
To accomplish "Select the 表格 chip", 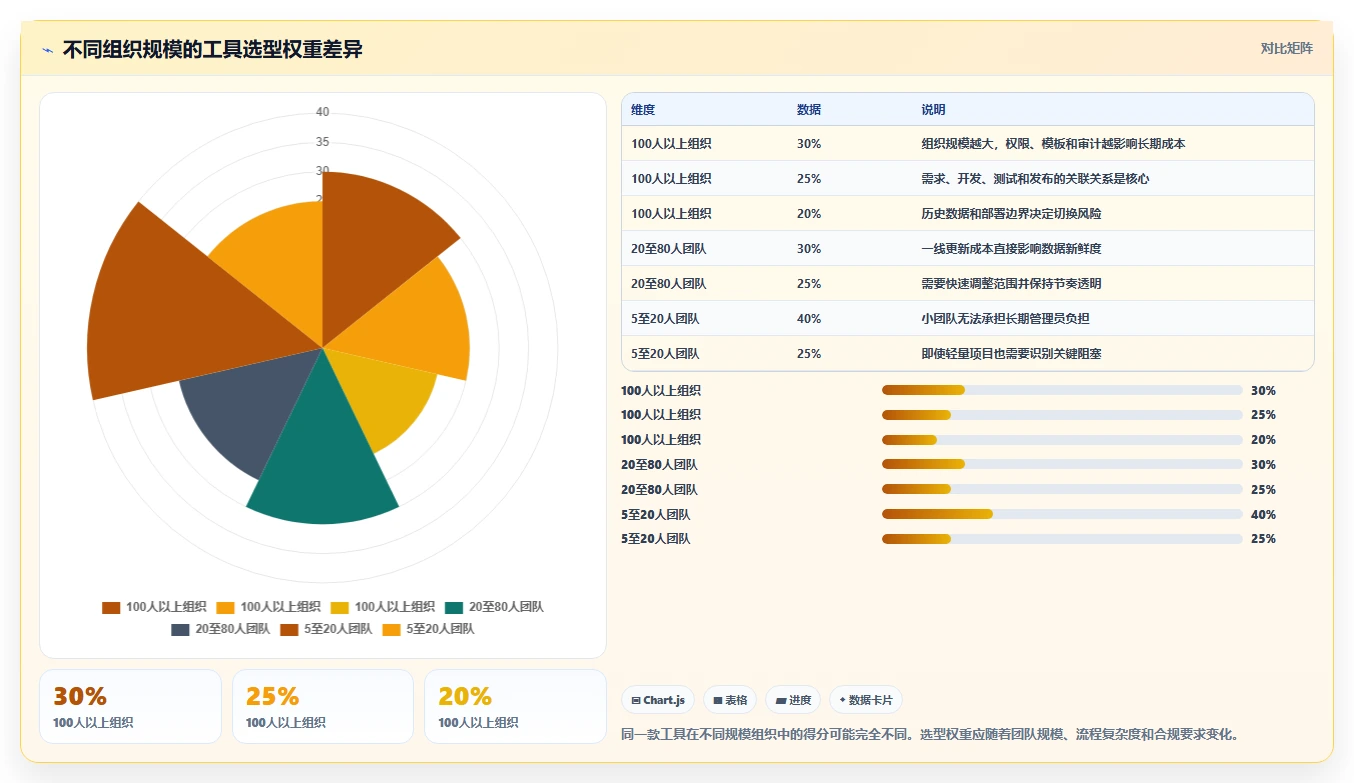I will [730, 700].
